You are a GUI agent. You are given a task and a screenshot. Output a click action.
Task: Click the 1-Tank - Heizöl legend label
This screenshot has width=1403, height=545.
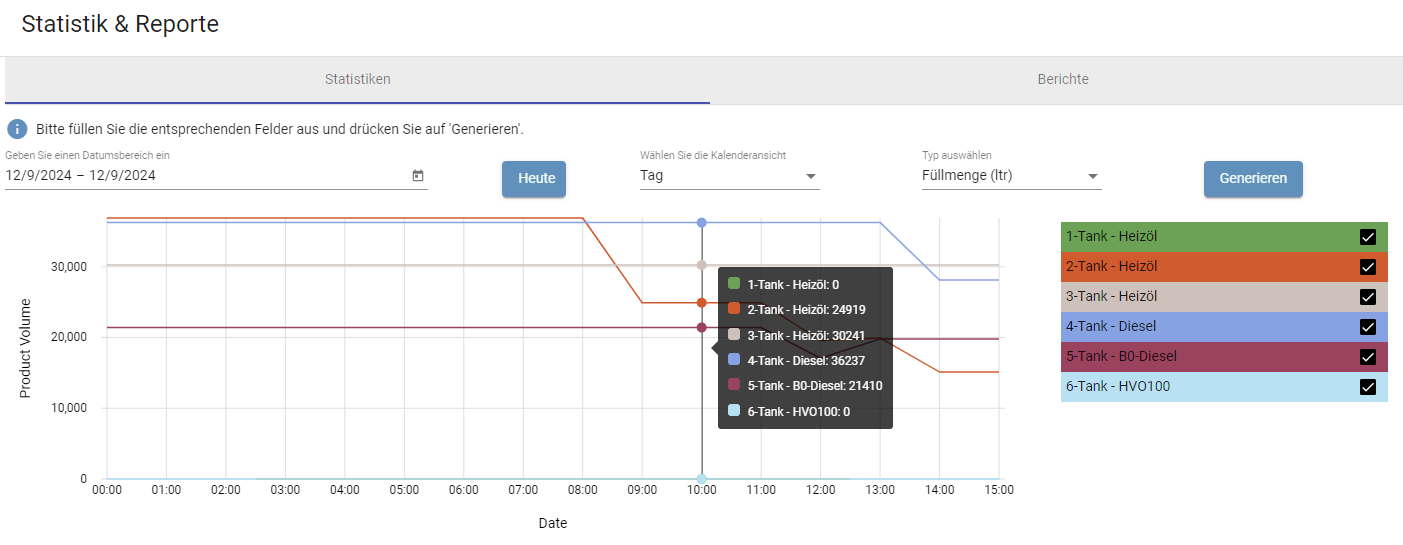click(1111, 237)
